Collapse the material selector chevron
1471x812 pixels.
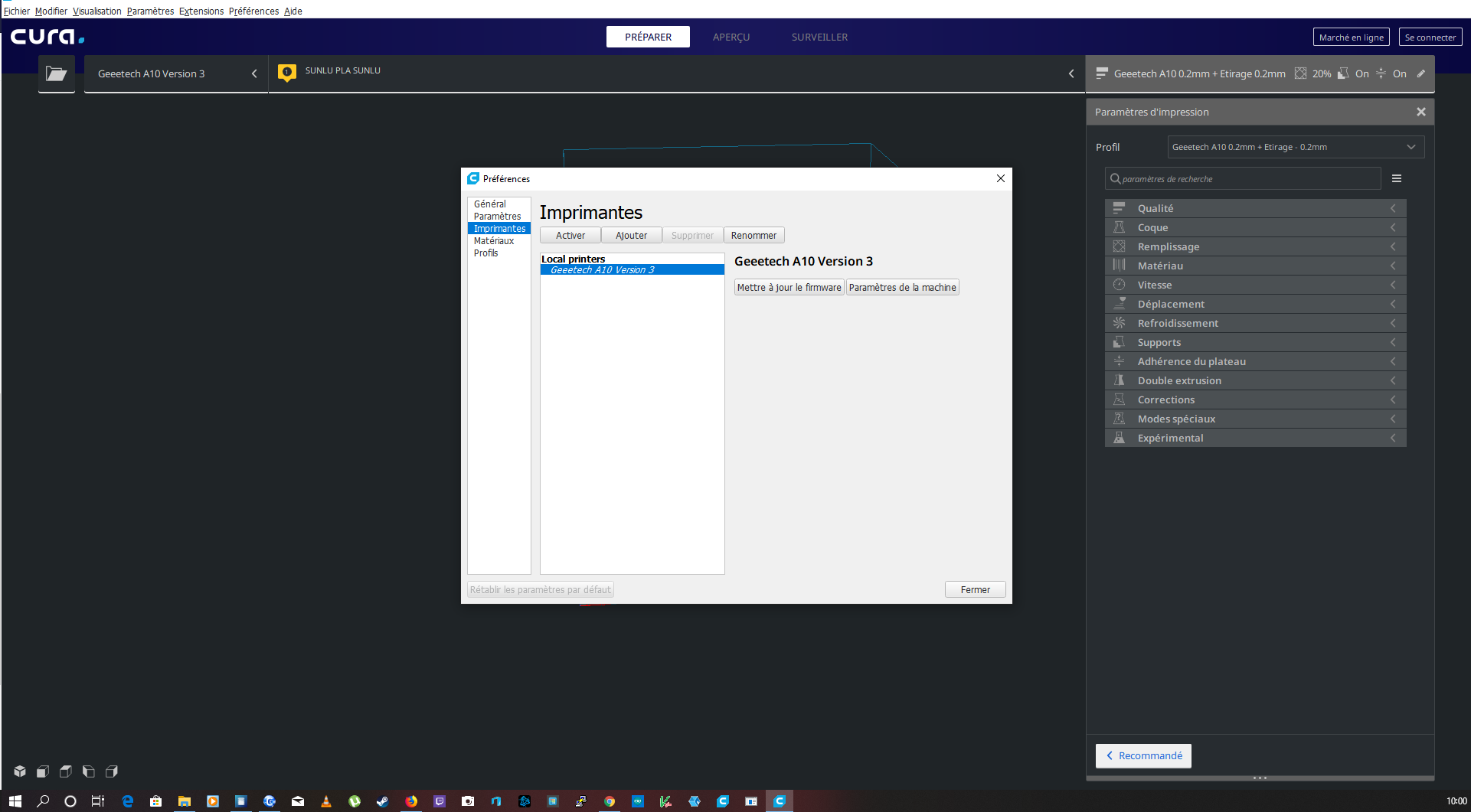pyautogui.click(x=1071, y=73)
